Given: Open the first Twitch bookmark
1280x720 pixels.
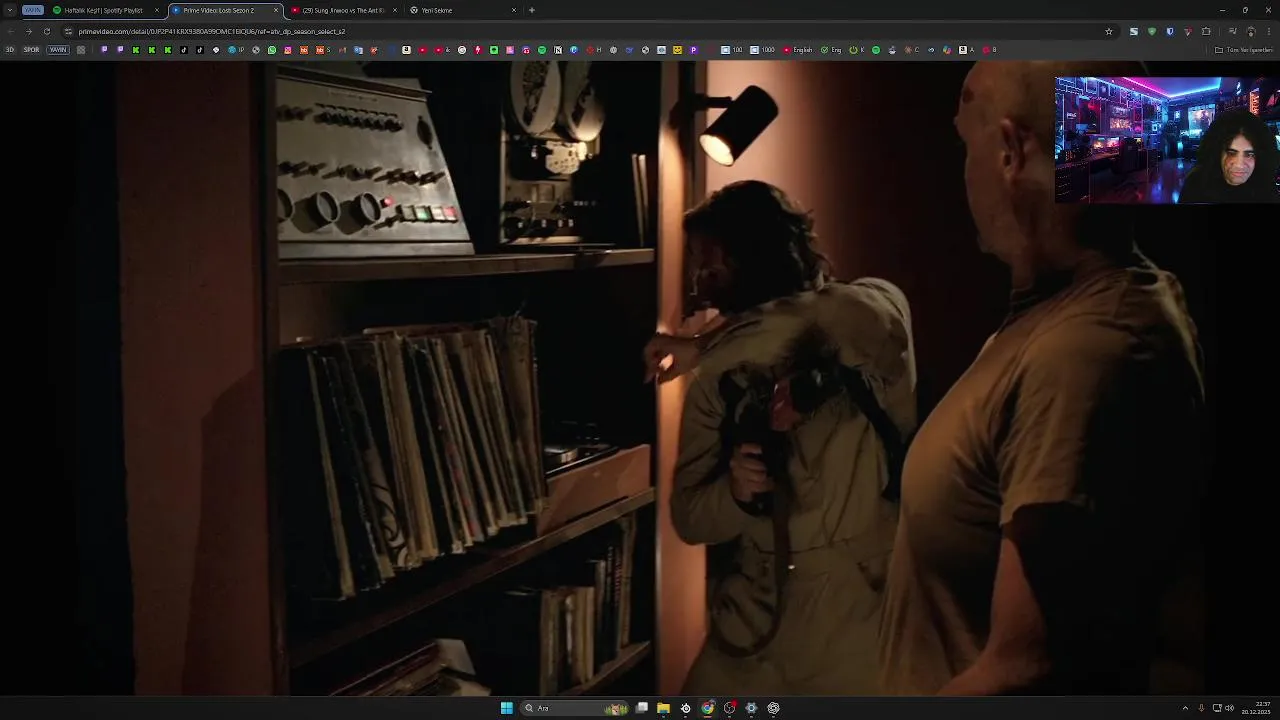Looking at the screenshot, I should 104,50.
